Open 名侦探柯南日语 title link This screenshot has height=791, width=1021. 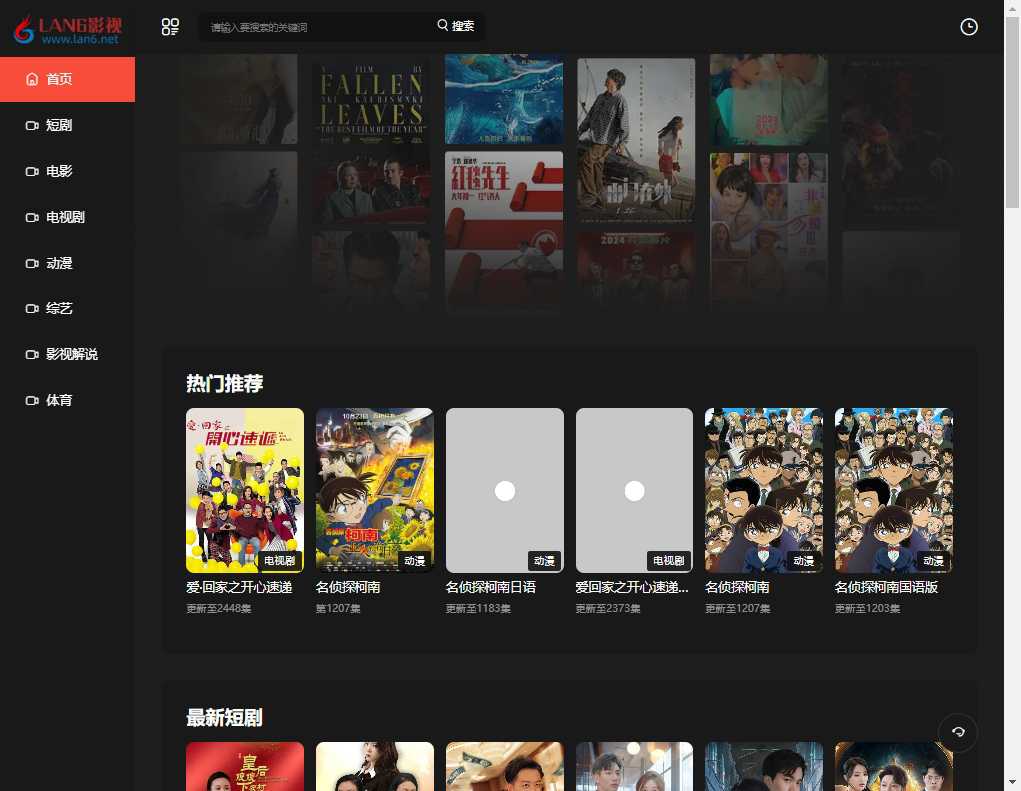(491, 587)
